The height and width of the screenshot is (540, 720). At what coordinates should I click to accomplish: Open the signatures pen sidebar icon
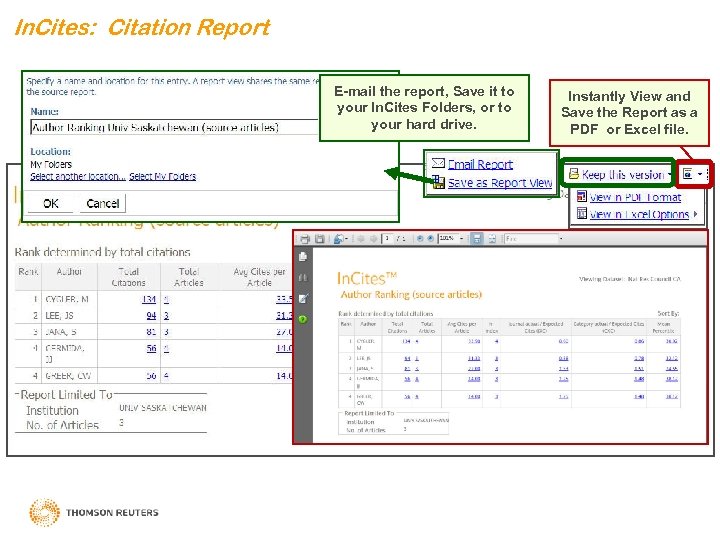pos(303,299)
